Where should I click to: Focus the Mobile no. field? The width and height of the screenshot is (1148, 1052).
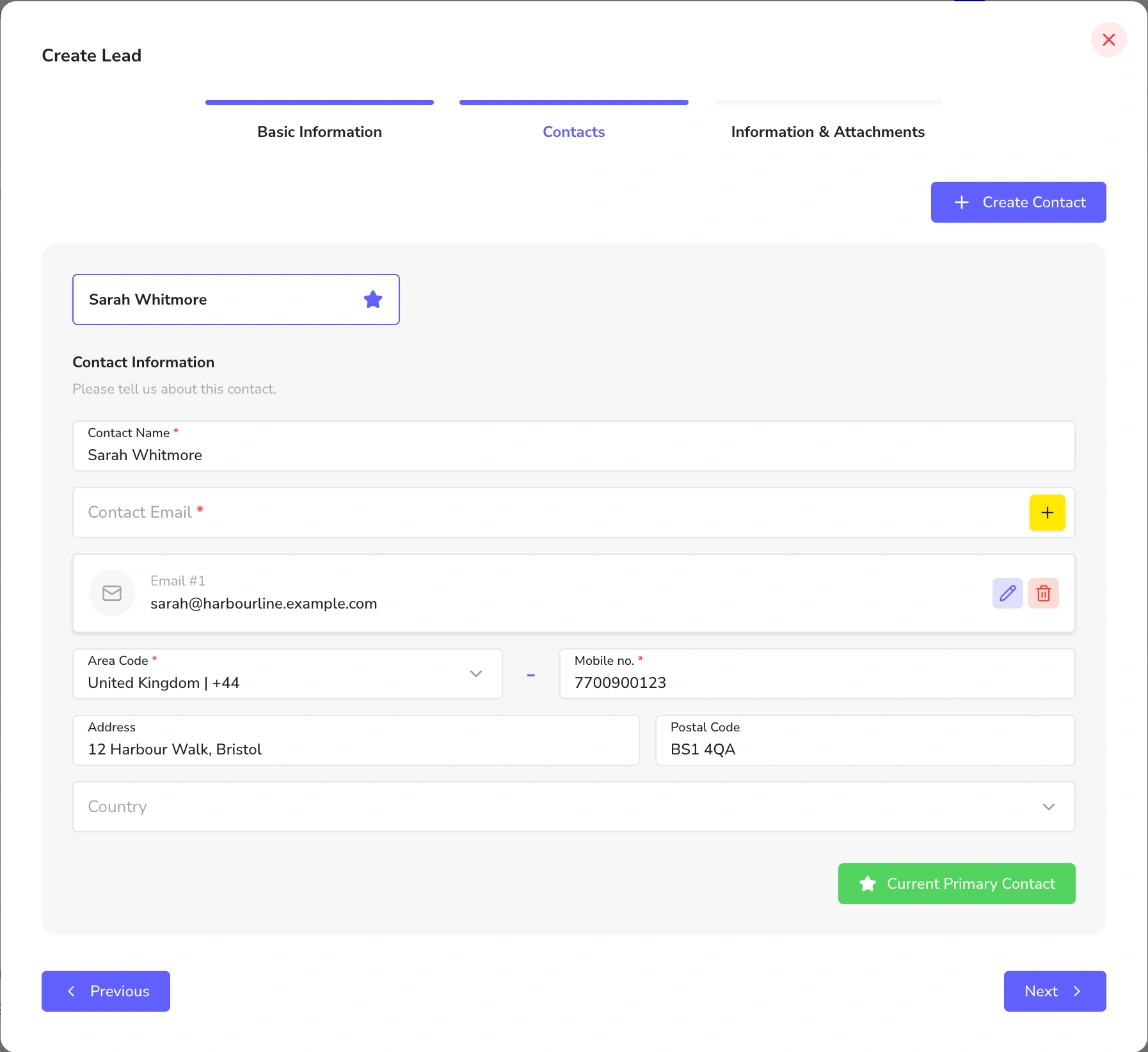[817, 674]
